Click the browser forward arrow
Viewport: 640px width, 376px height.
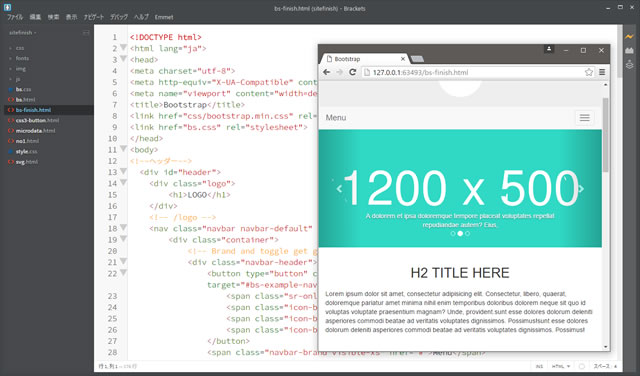[339, 72]
